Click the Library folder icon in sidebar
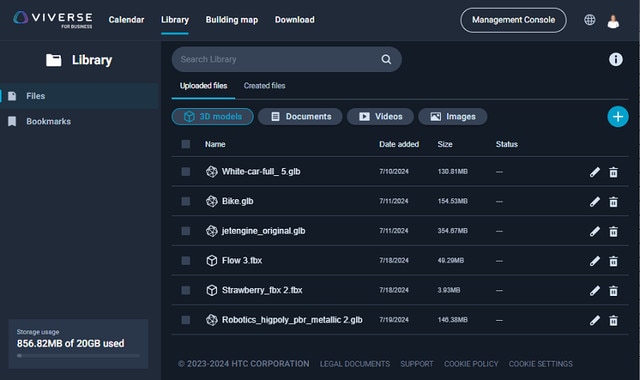Viewport: 640px width, 380px height. [x=53, y=60]
